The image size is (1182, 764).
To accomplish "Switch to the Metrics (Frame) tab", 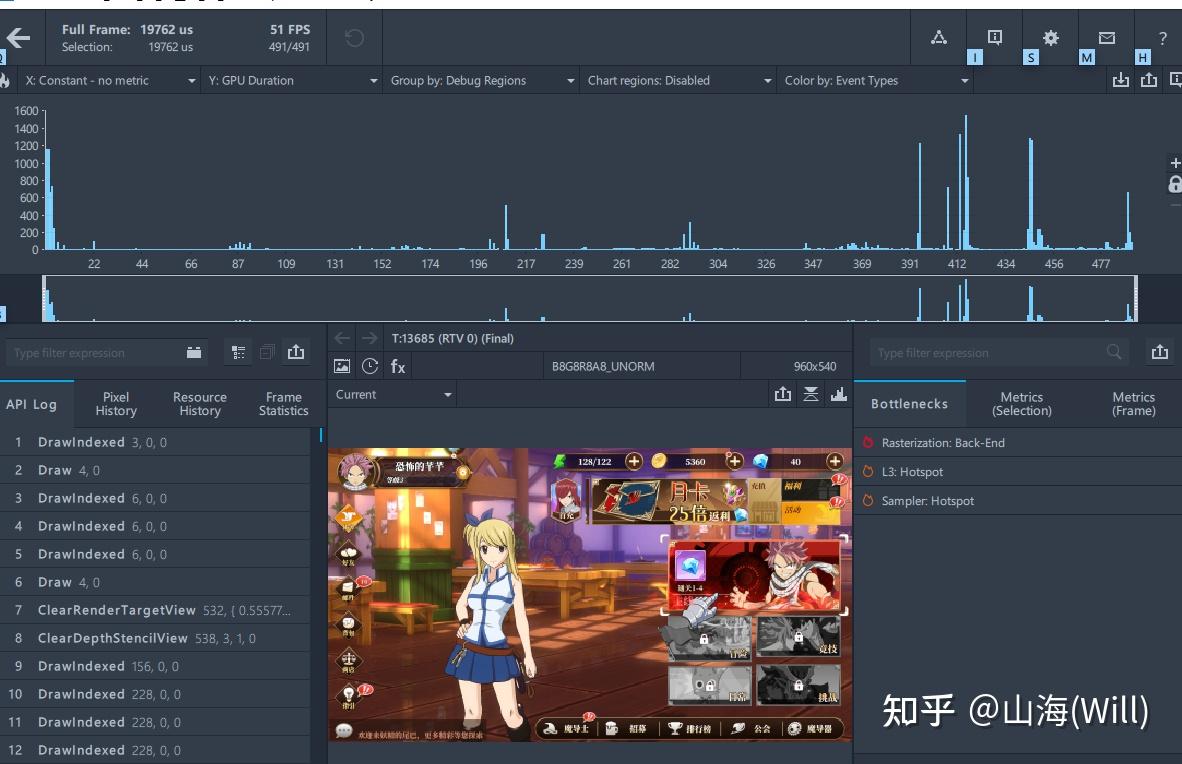I will tap(1133, 404).
